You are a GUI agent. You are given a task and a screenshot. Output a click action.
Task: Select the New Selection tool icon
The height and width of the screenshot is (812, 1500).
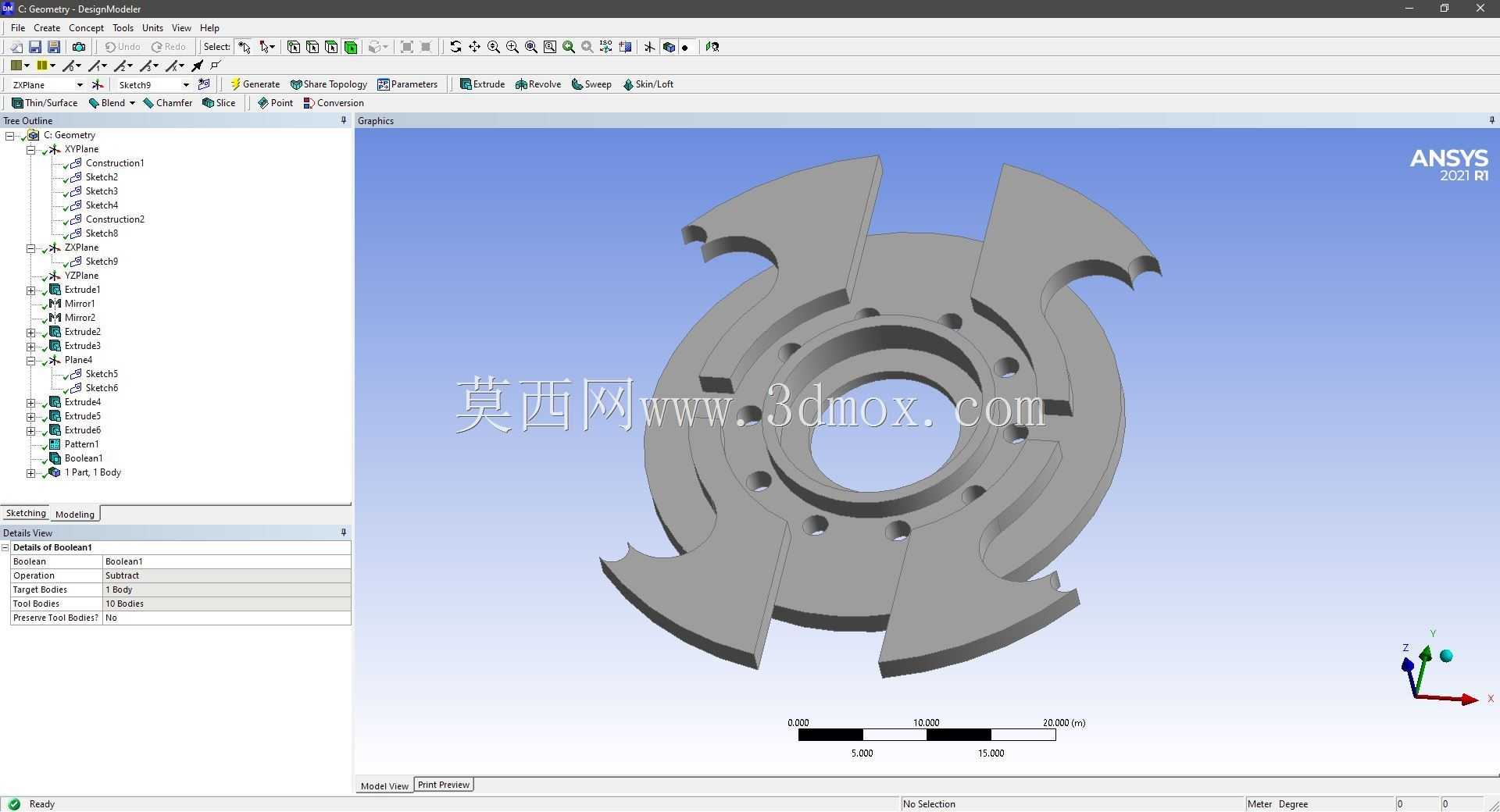(x=245, y=47)
